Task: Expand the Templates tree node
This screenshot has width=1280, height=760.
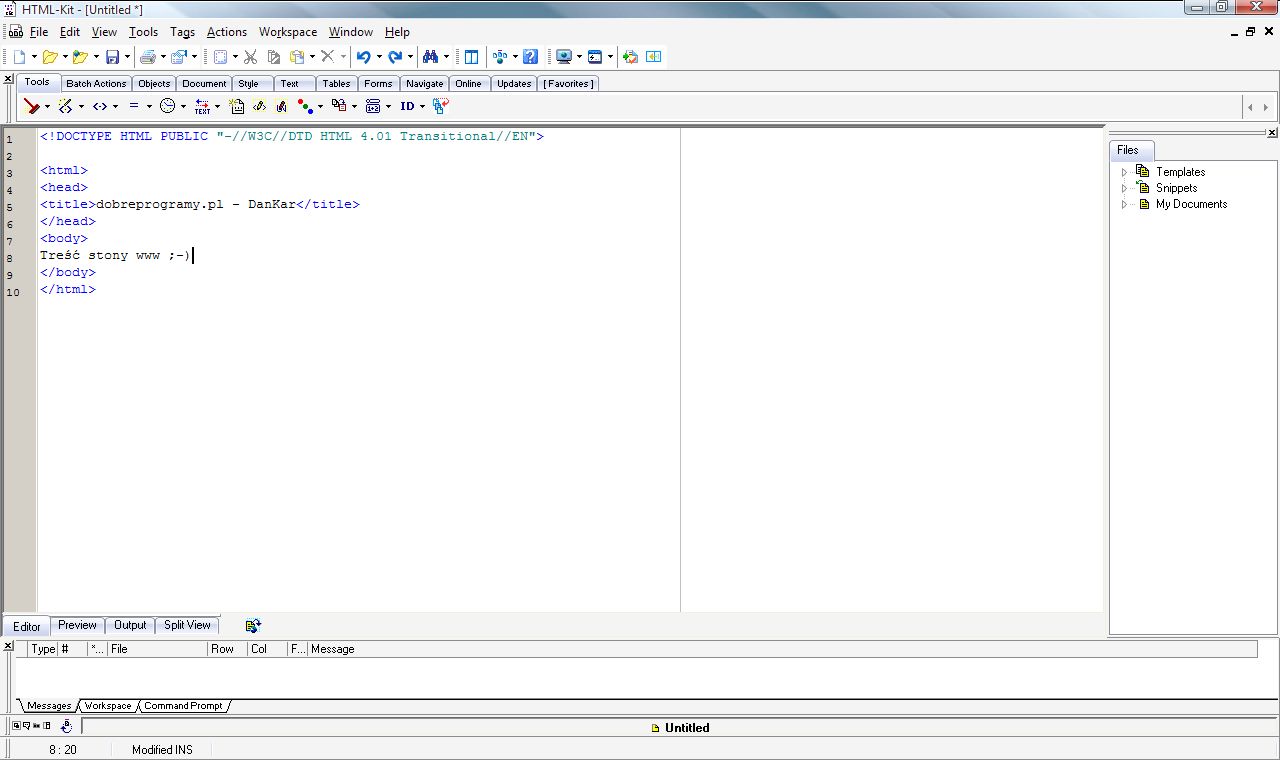Action: 1123,171
